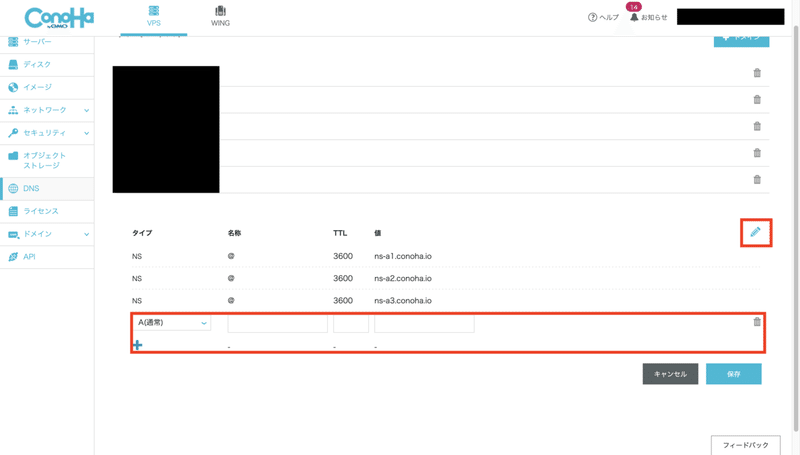Viewport: 800px width, 455px height.
Task: Click the 保存 save button
Action: (x=734, y=374)
